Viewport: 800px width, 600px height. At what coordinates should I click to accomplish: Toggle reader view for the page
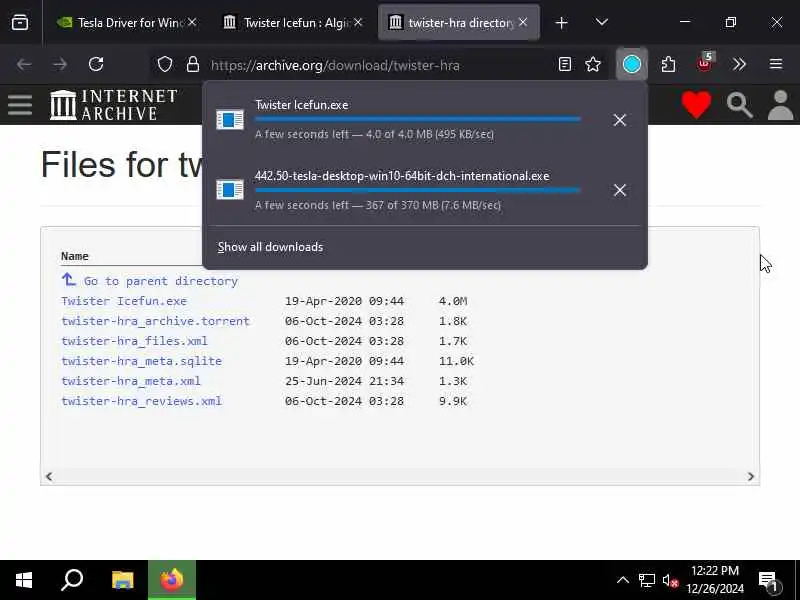click(x=564, y=64)
